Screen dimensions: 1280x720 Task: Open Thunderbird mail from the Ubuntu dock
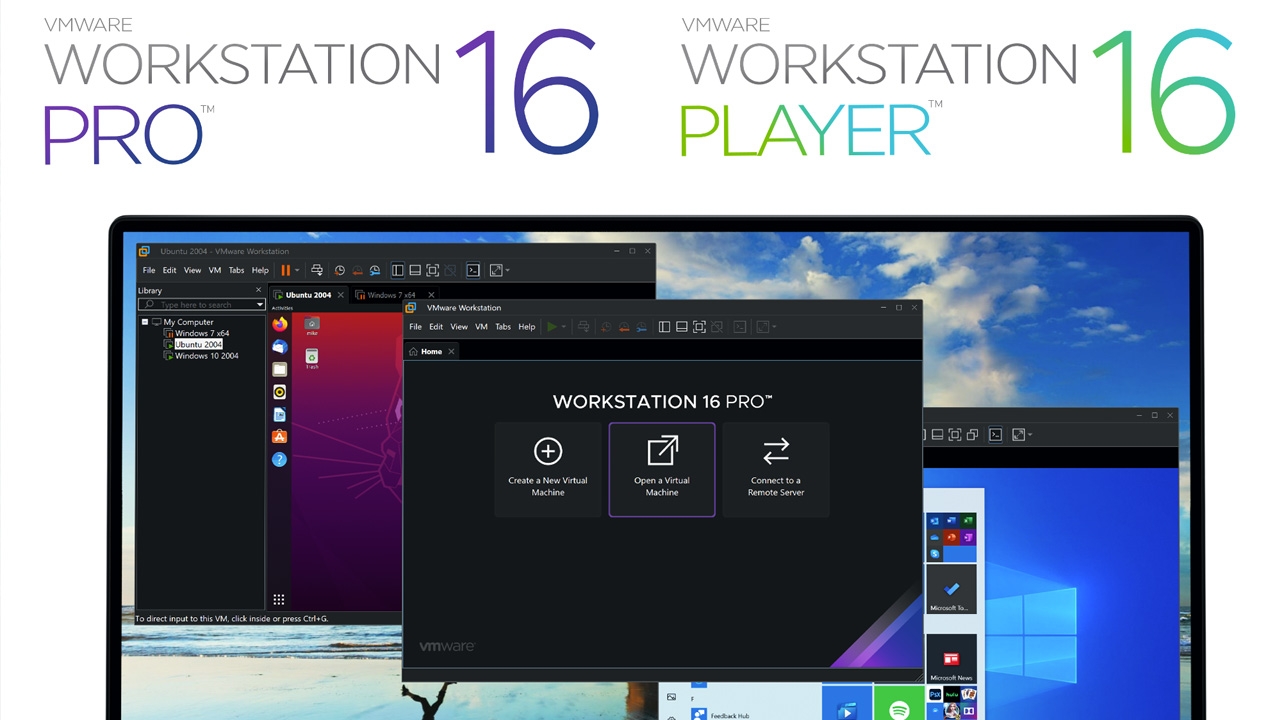pyautogui.click(x=280, y=347)
